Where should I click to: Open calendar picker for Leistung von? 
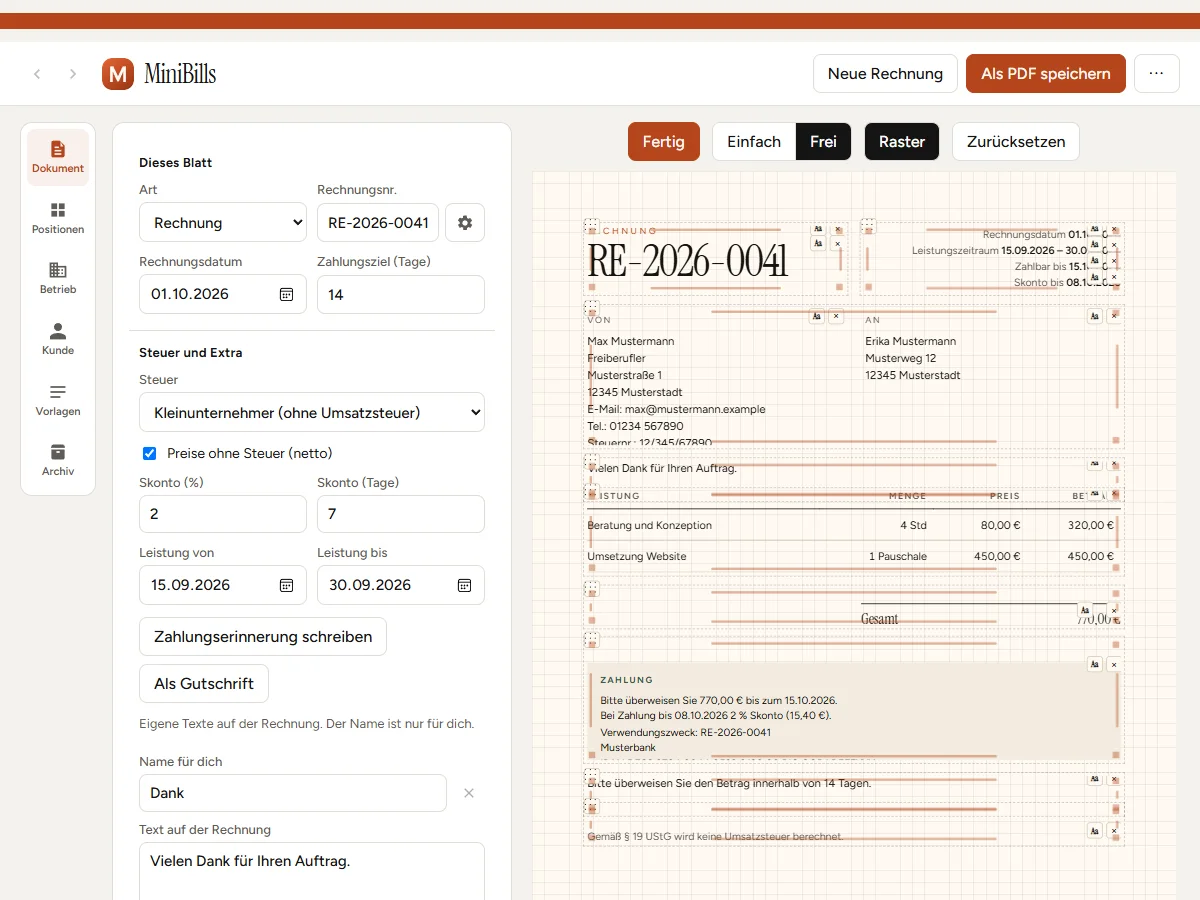coord(286,585)
